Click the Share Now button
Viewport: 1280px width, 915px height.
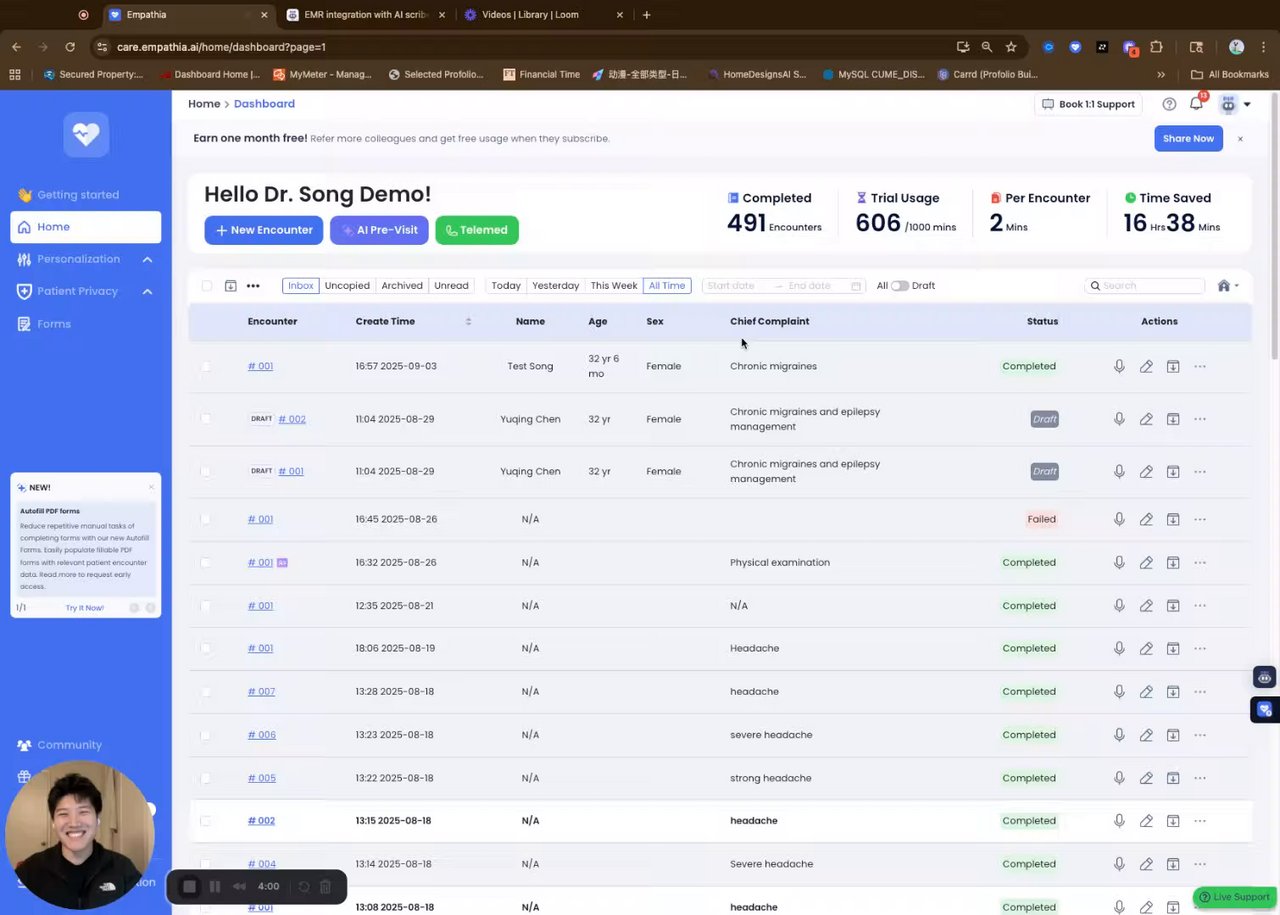(x=1189, y=138)
